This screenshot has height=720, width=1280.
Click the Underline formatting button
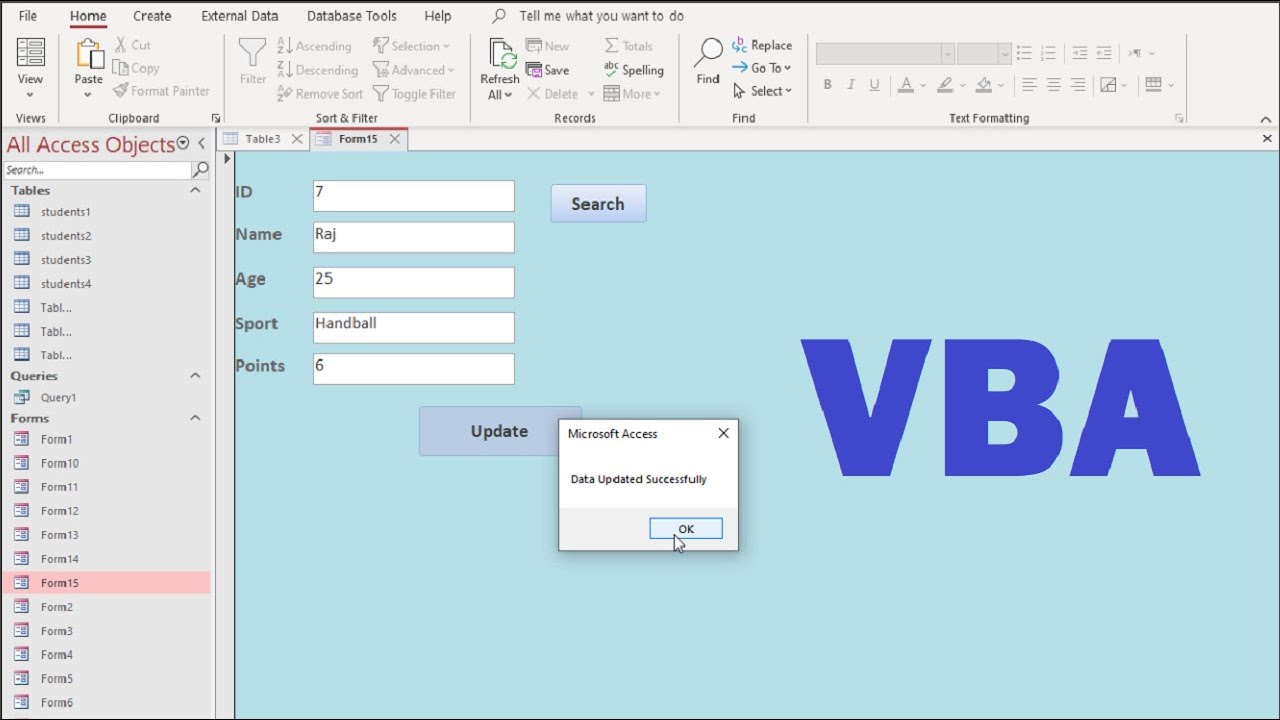(875, 85)
